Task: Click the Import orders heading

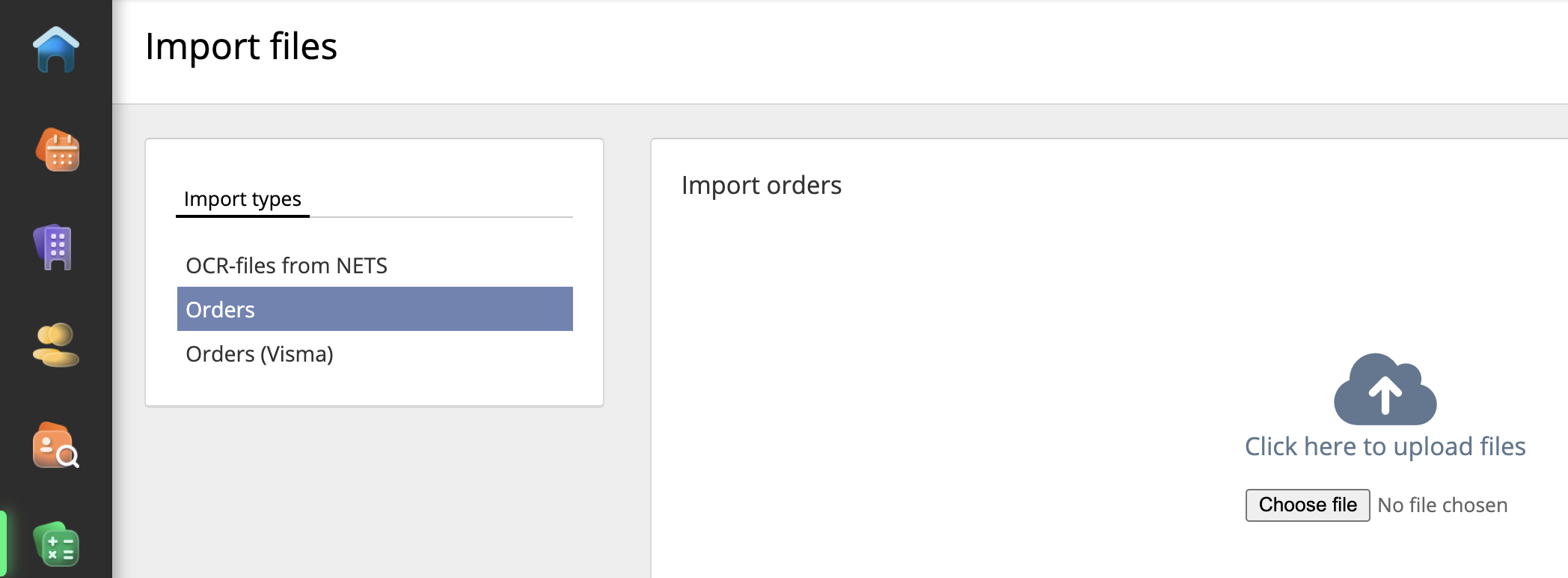Action: (x=761, y=186)
